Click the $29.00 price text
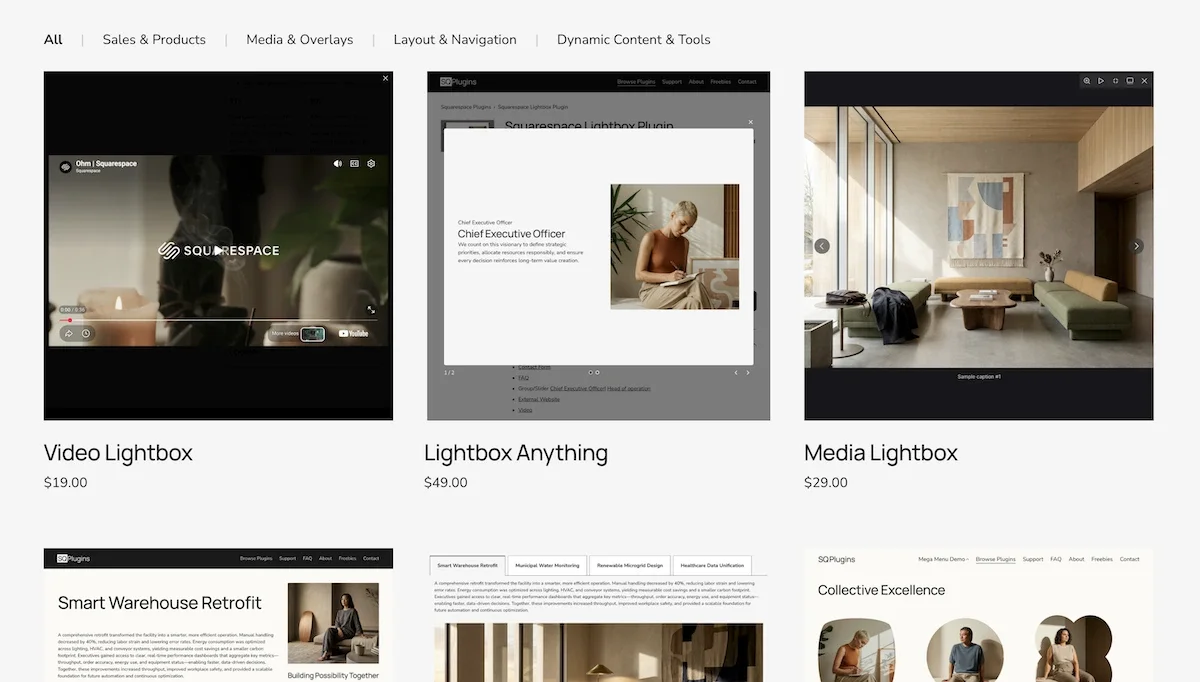1200x682 pixels. [826, 482]
